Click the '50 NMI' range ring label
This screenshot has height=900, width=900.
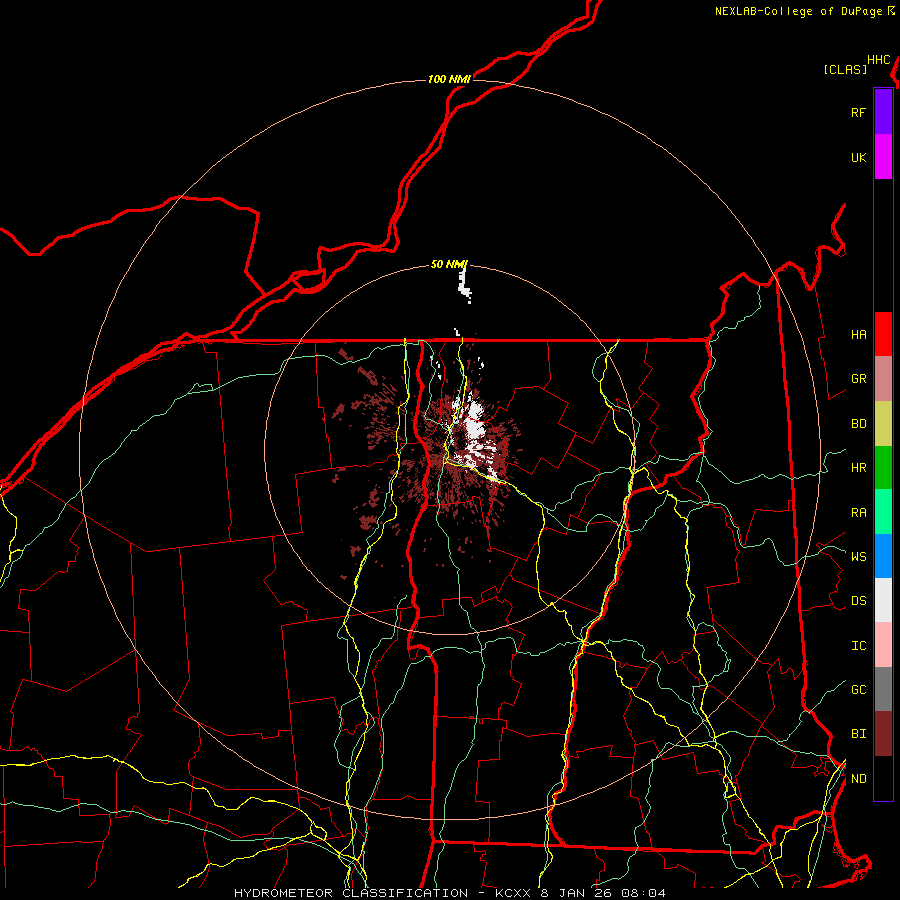pos(449,265)
